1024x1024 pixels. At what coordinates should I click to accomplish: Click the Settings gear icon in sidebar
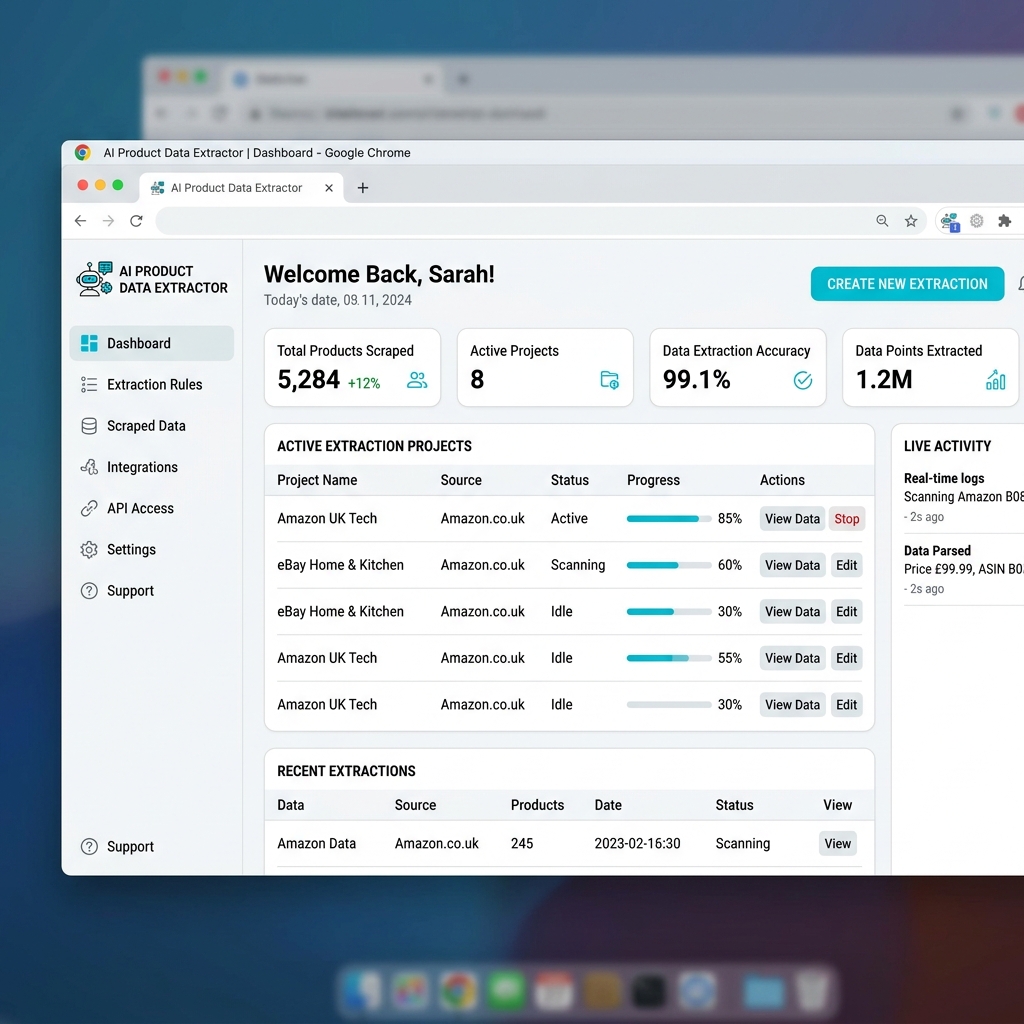89,549
